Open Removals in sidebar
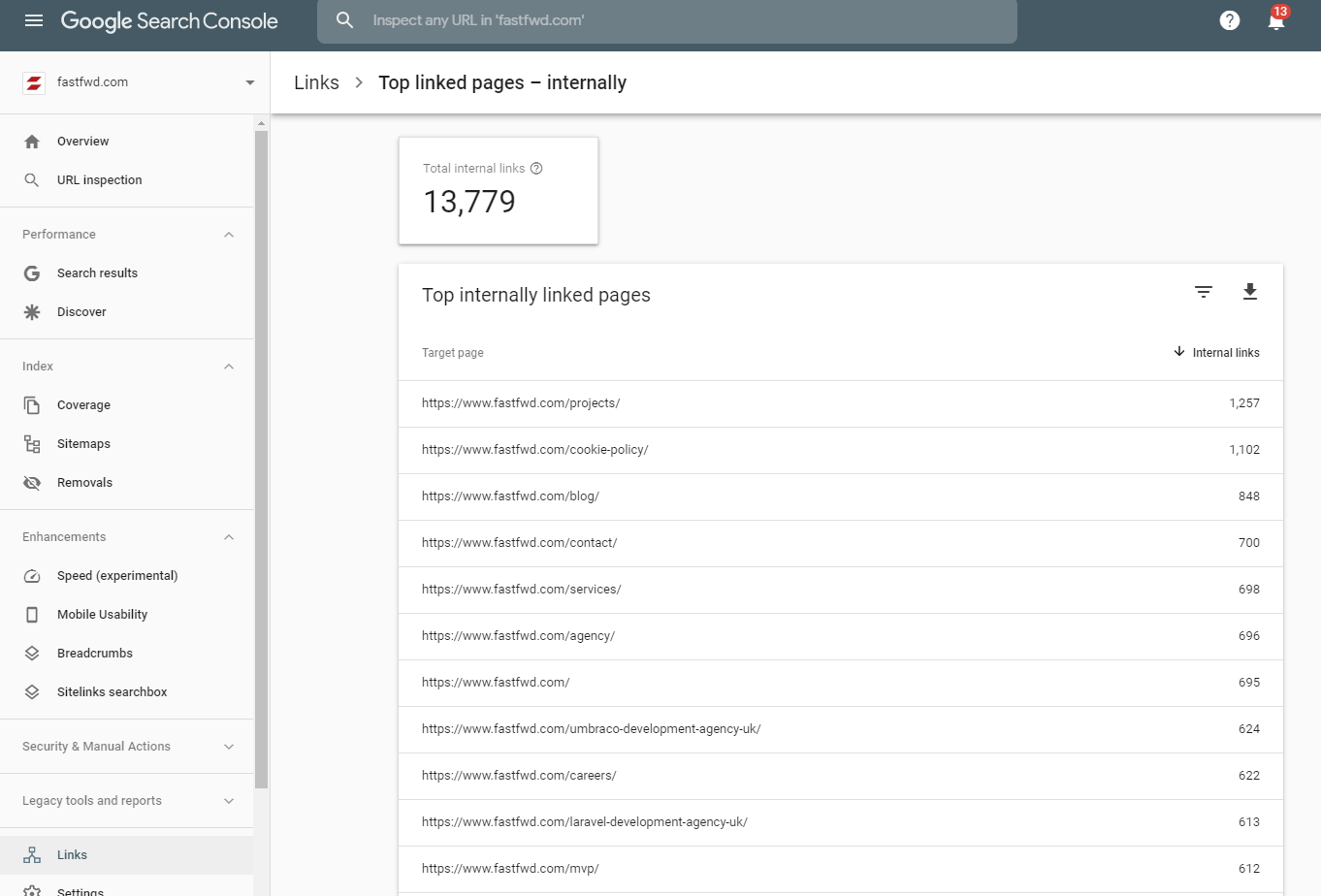The image size is (1321, 896). coord(126,483)
